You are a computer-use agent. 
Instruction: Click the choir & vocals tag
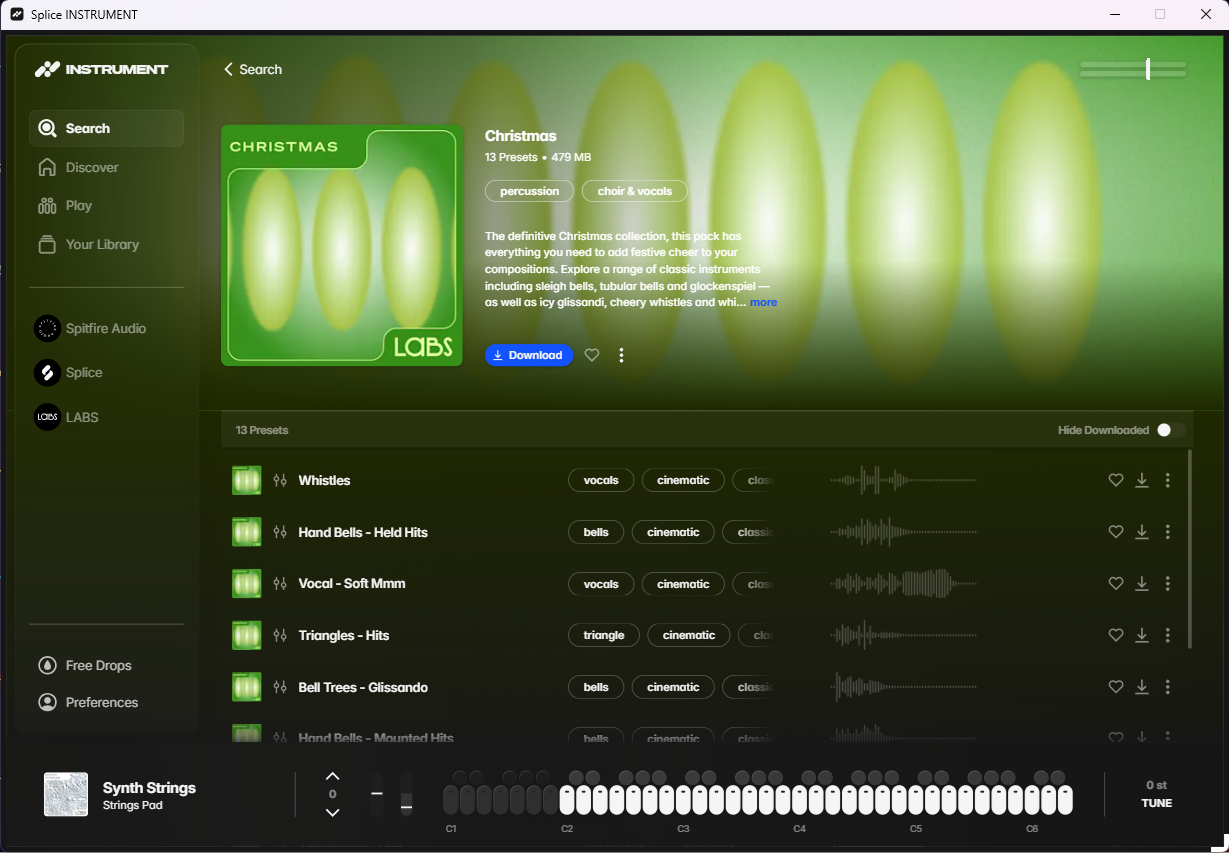635,191
